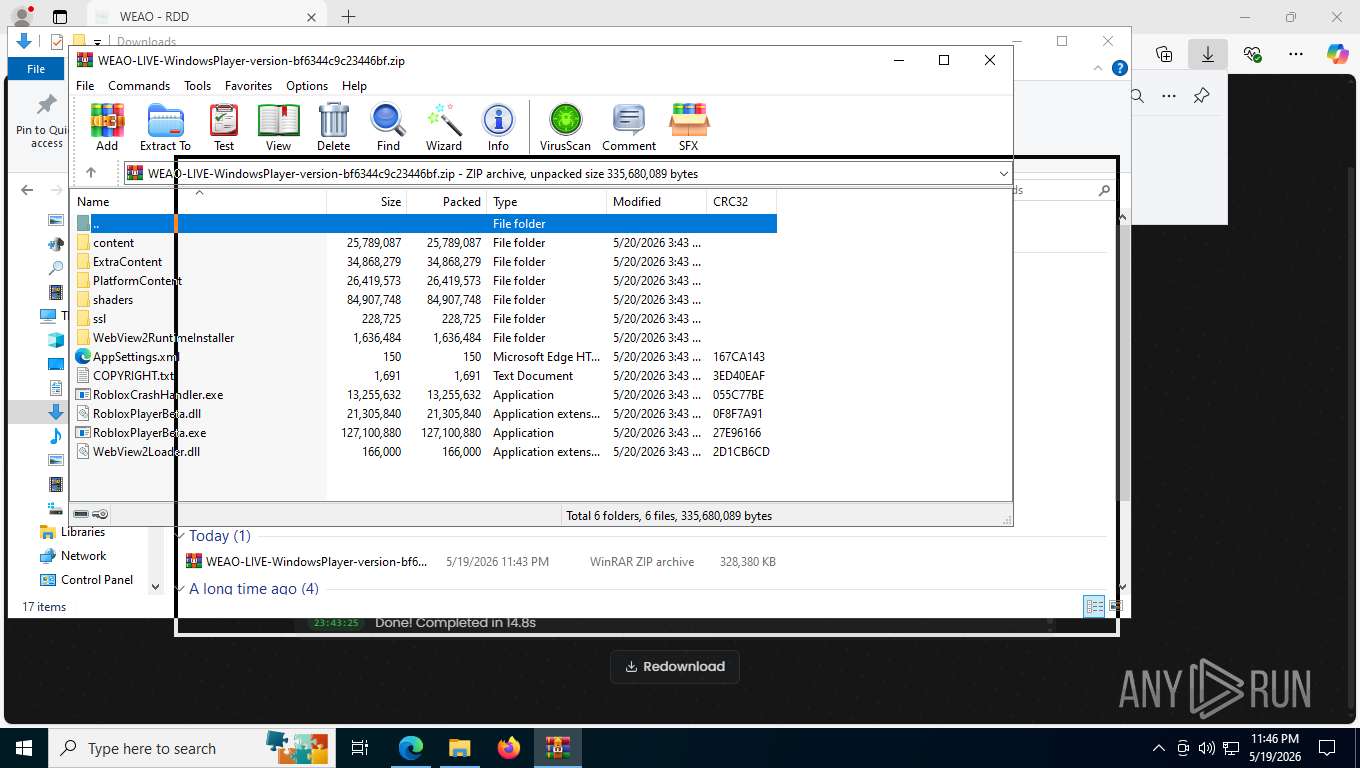Click the Extract To toolbar icon
Viewport: 1360px width, 768px height.
[165, 127]
